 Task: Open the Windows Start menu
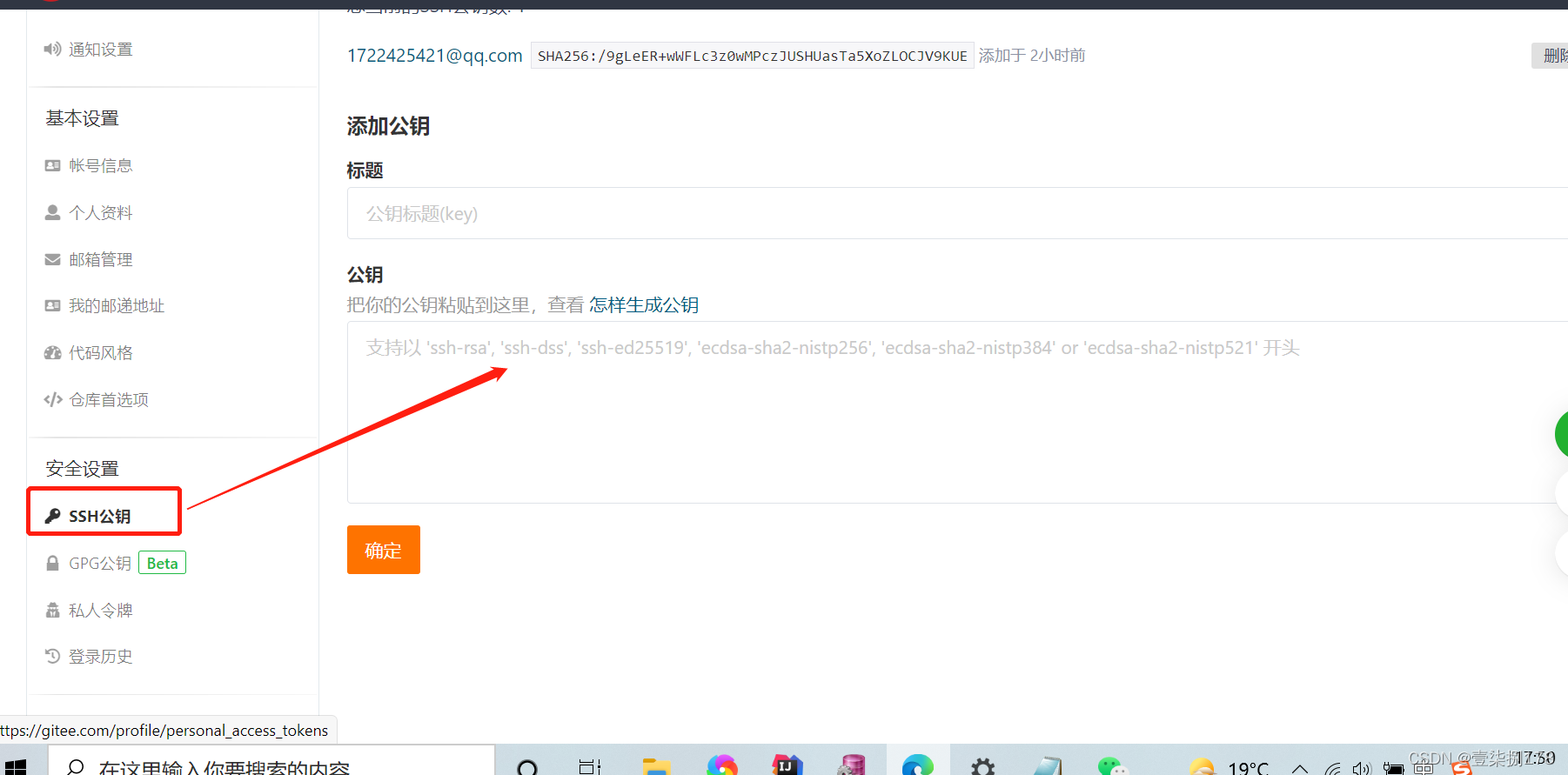16,766
